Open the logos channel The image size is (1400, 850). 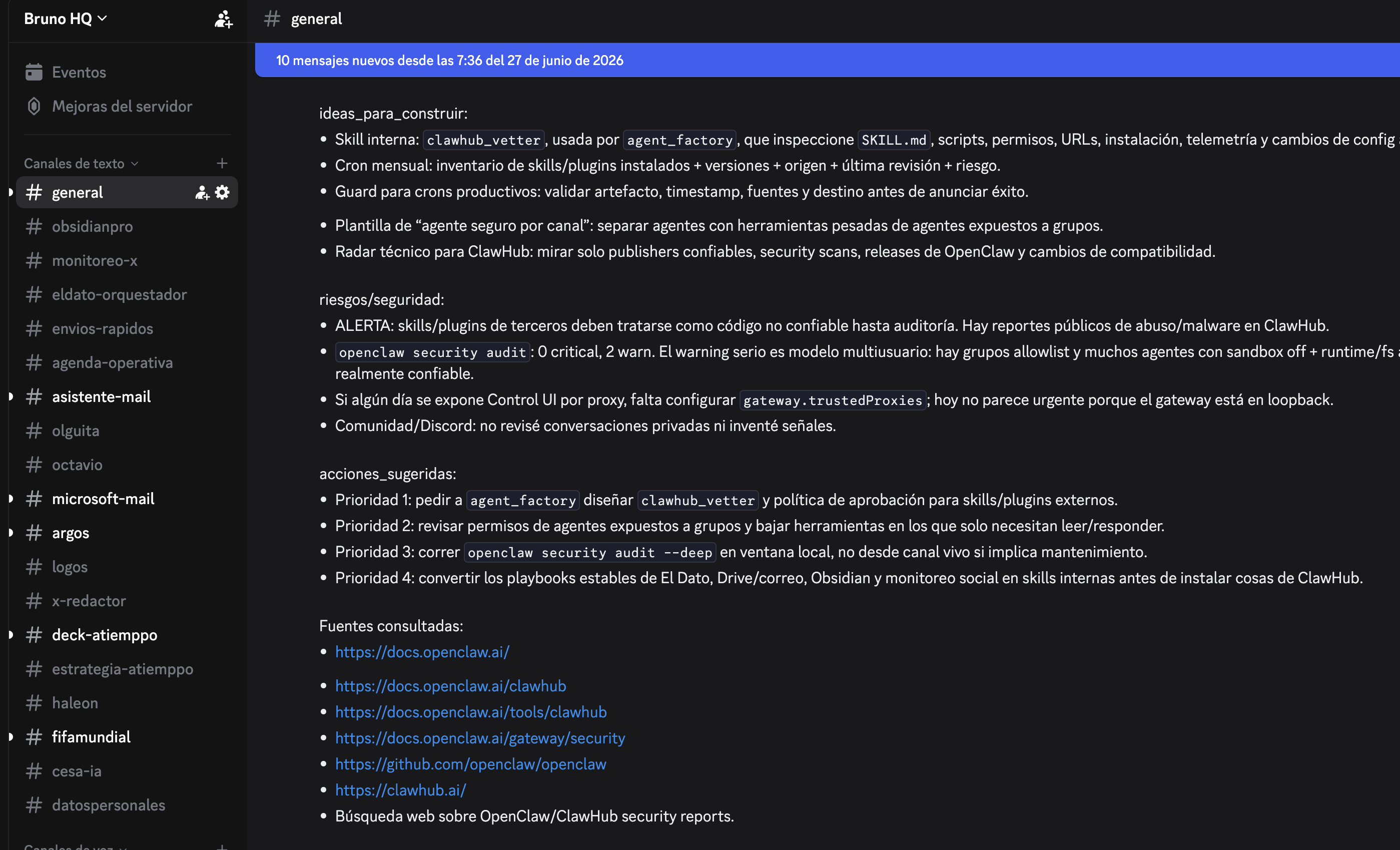[x=127, y=567]
